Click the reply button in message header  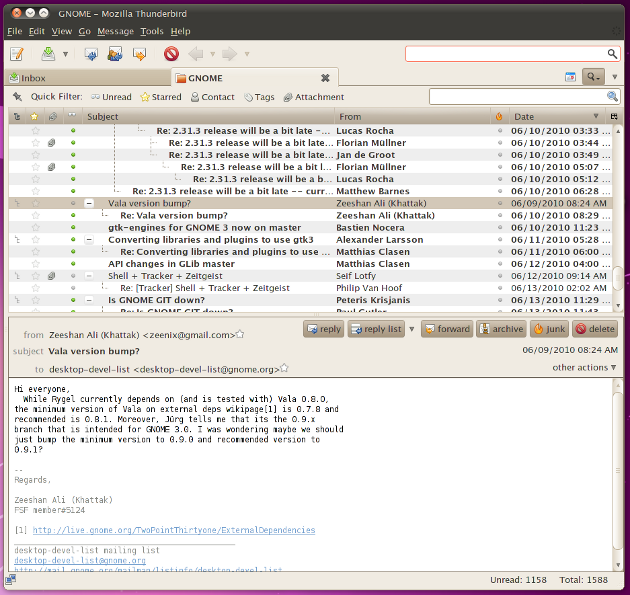323,329
